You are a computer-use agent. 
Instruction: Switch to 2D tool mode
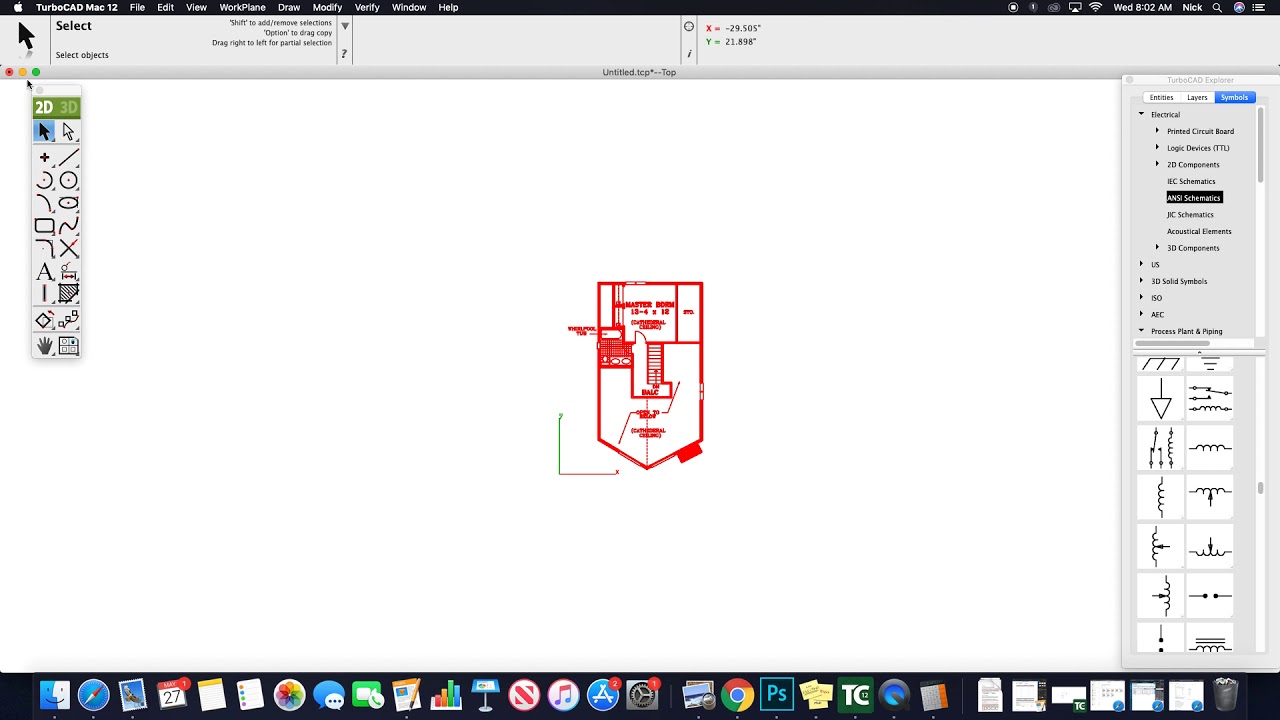pos(44,107)
